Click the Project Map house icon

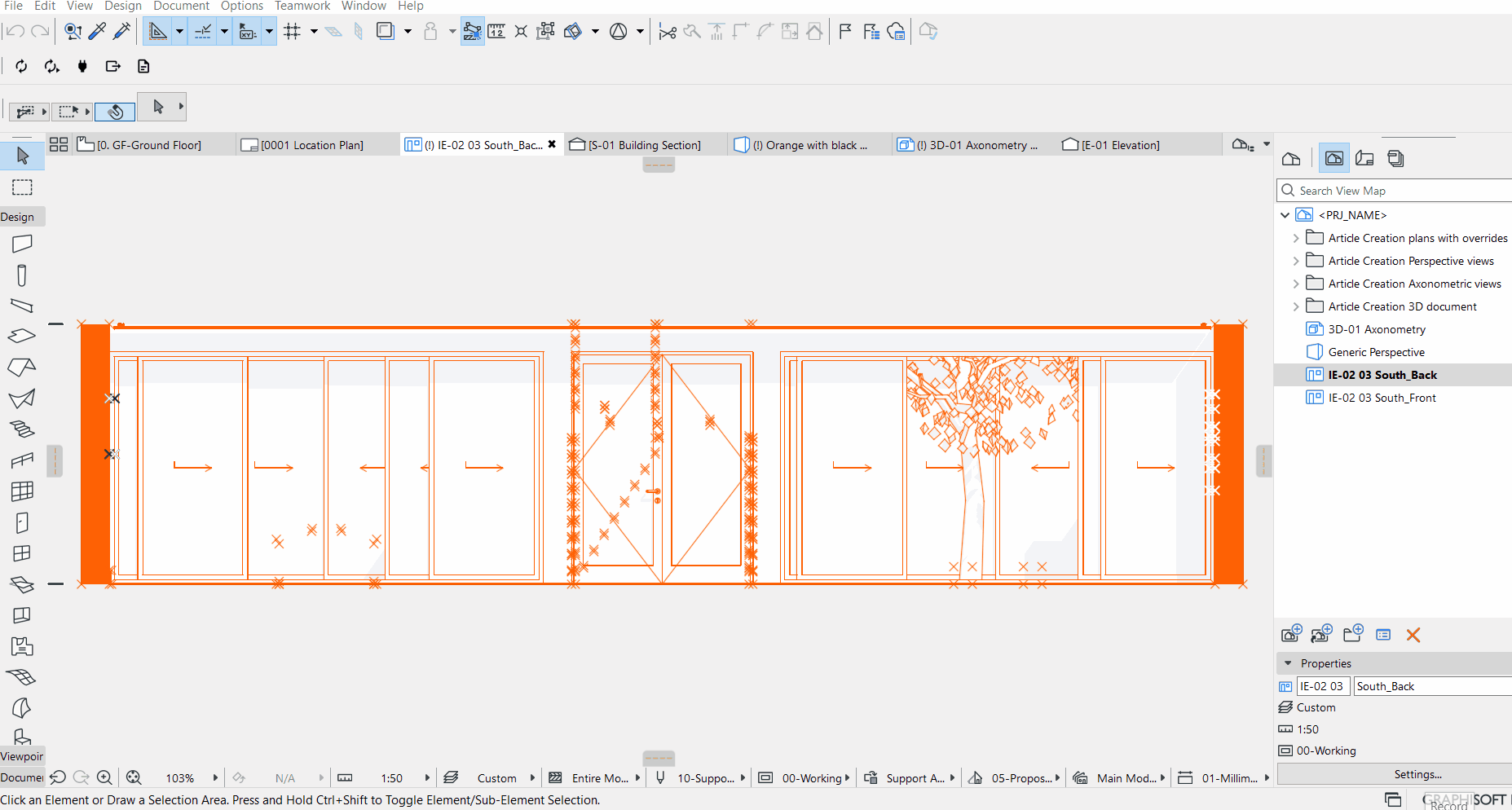point(1291,159)
